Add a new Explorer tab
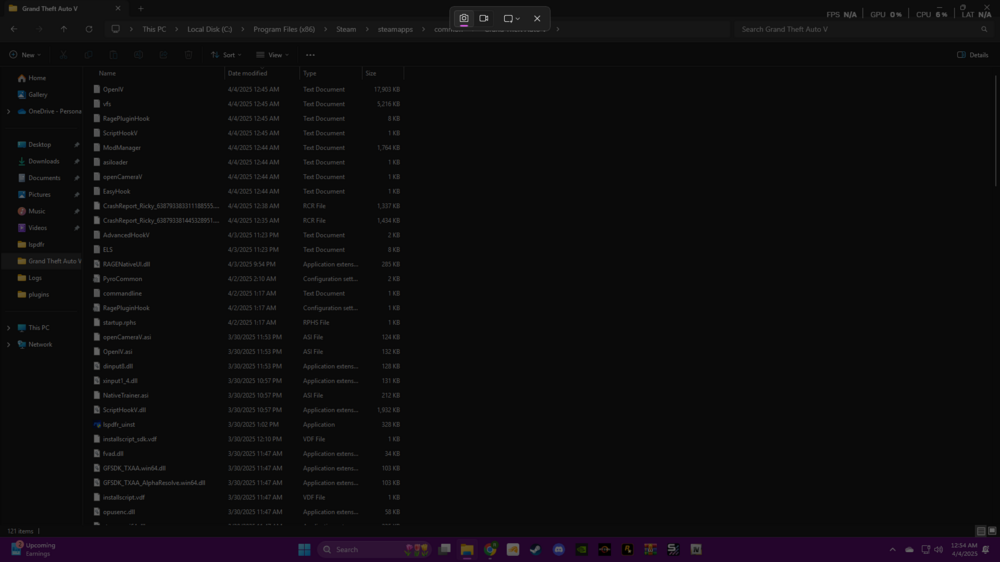Screen dimensions: 1000x562 click(x=140, y=9)
